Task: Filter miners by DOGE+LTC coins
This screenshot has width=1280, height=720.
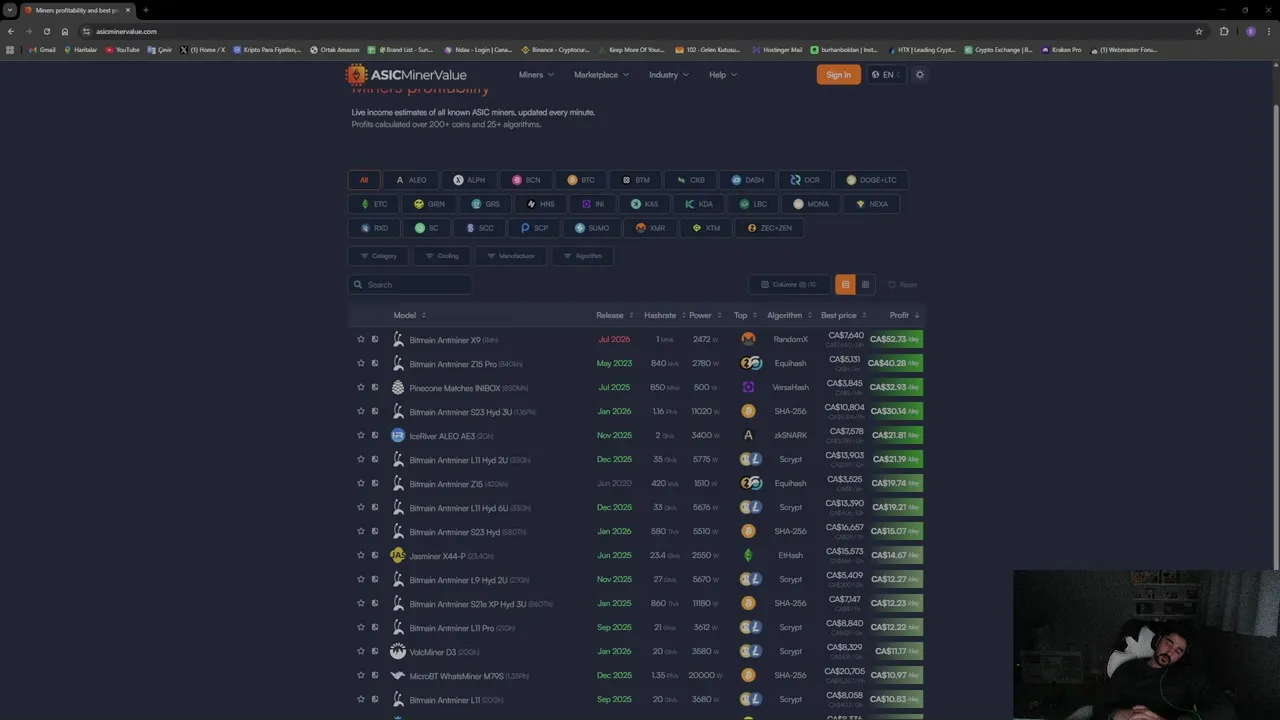Action: click(871, 180)
